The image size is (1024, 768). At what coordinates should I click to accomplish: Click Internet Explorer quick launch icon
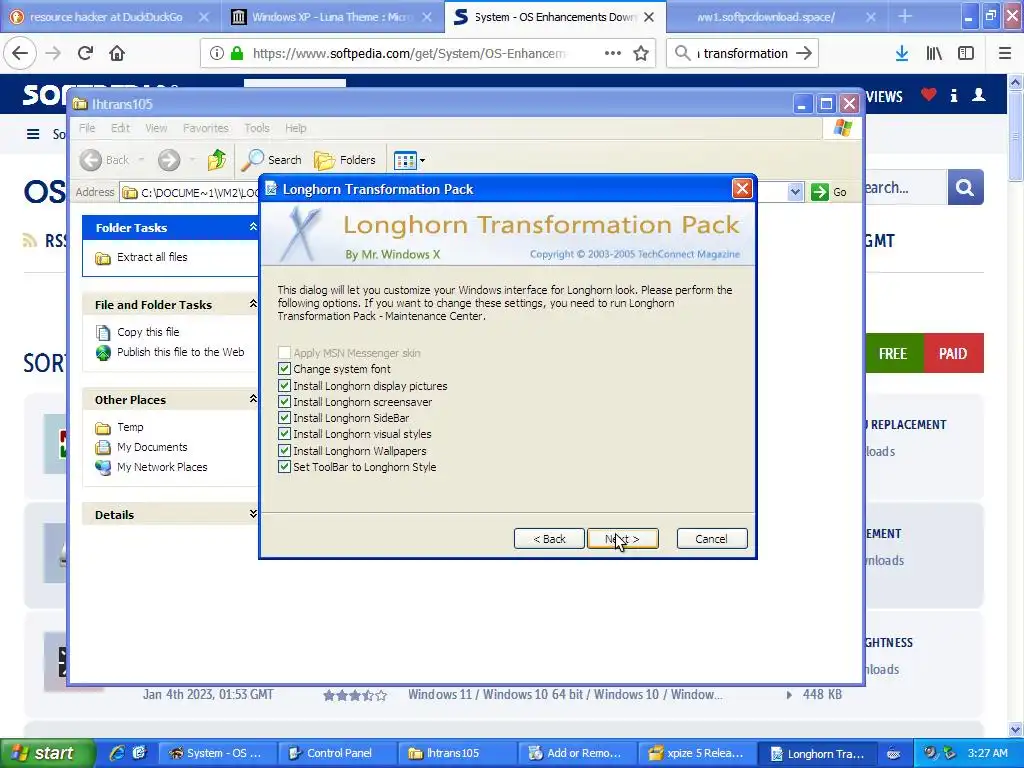click(117, 753)
